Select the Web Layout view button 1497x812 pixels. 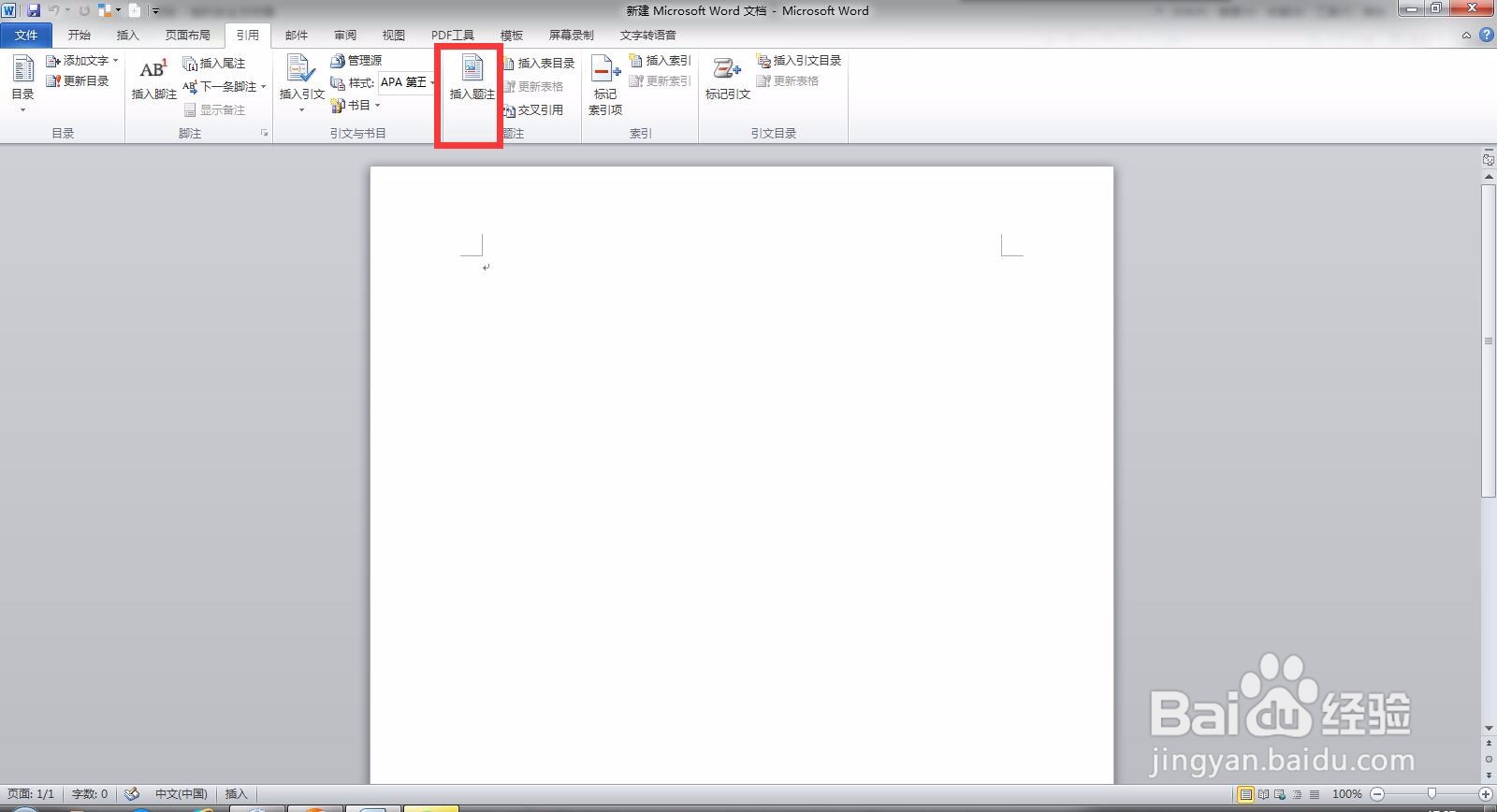(x=1281, y=794)
